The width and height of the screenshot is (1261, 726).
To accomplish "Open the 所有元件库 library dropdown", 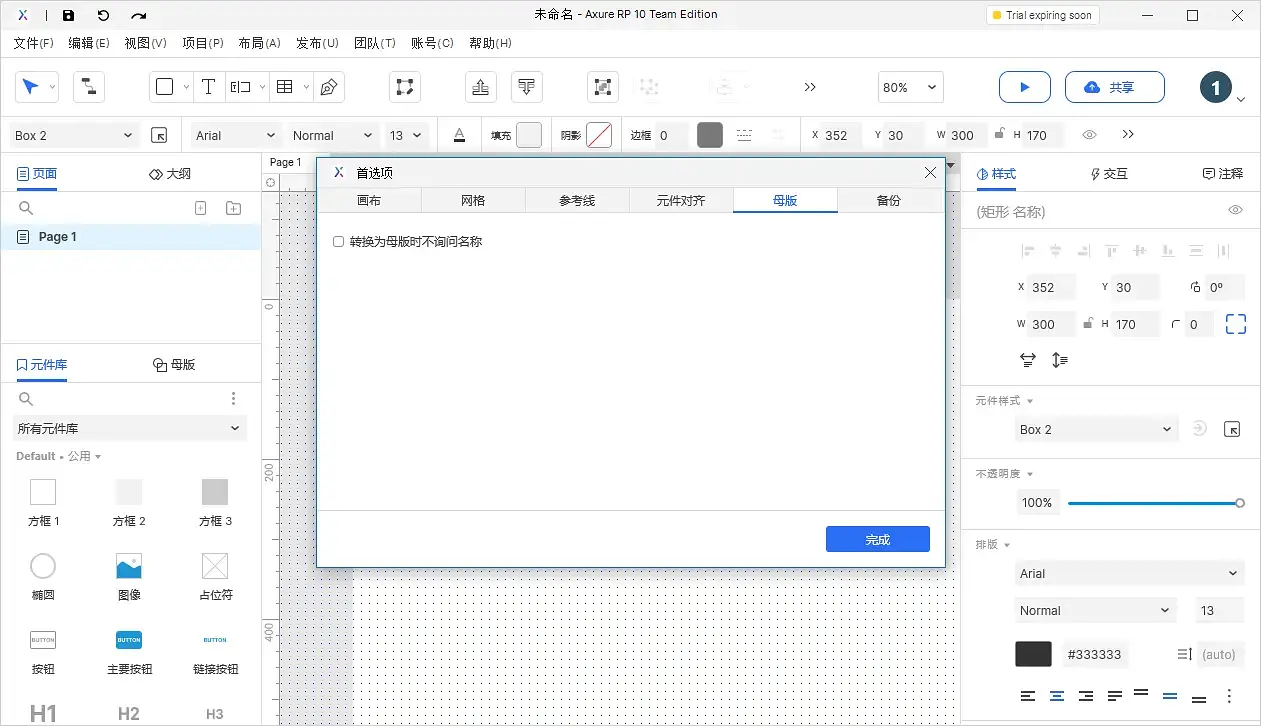I will [130, 428].
